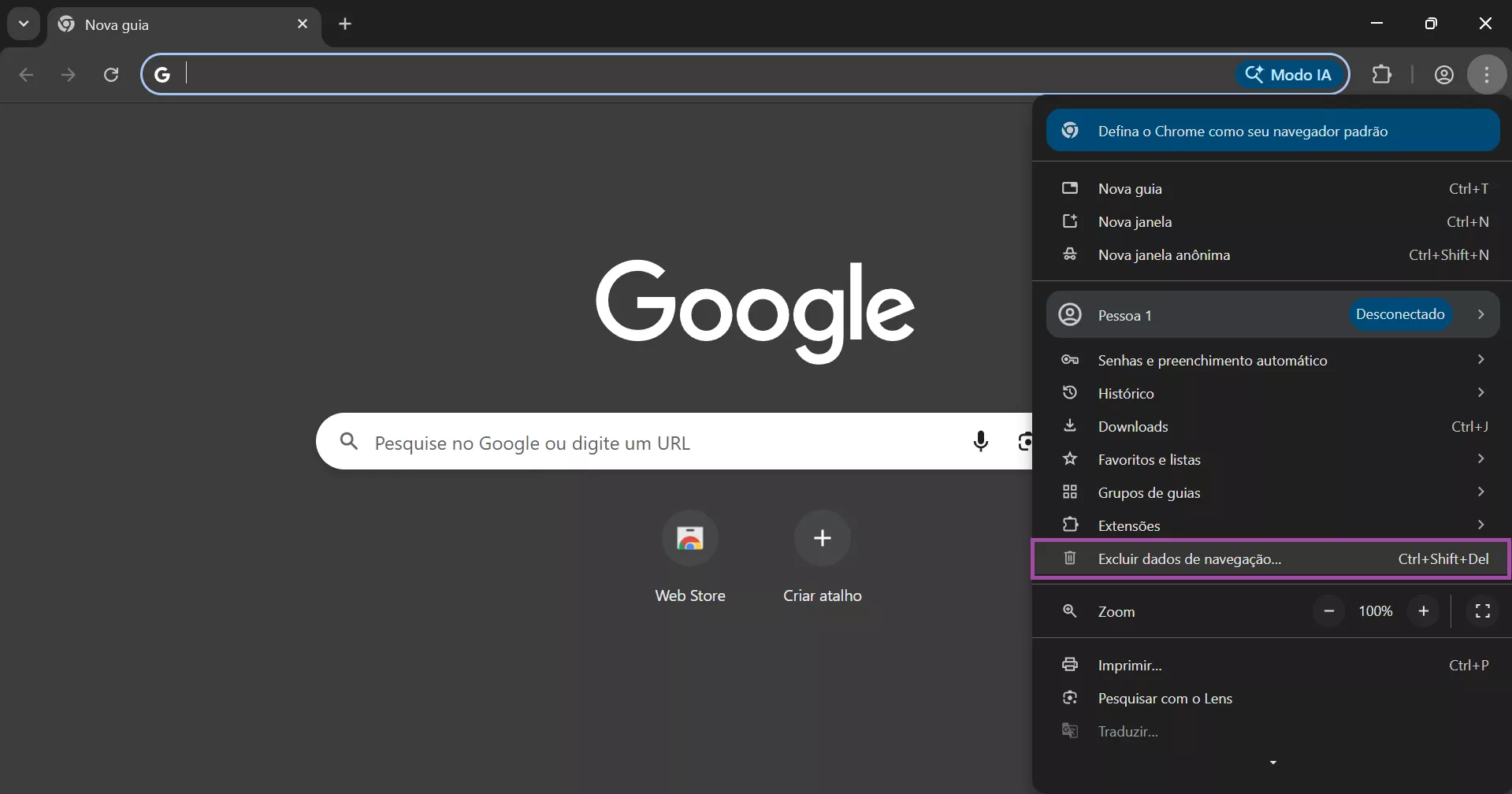Select Imprimir from the menu
The width and height of the screenshot is (1512, 794).
click(1130, 665)
